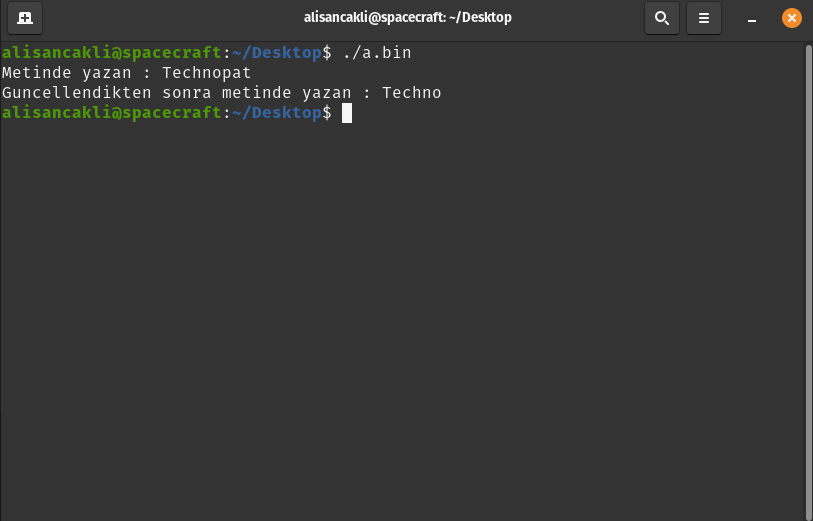
Task: Click the blue ~/Desktop on first prompt
Action: (276, 52)
